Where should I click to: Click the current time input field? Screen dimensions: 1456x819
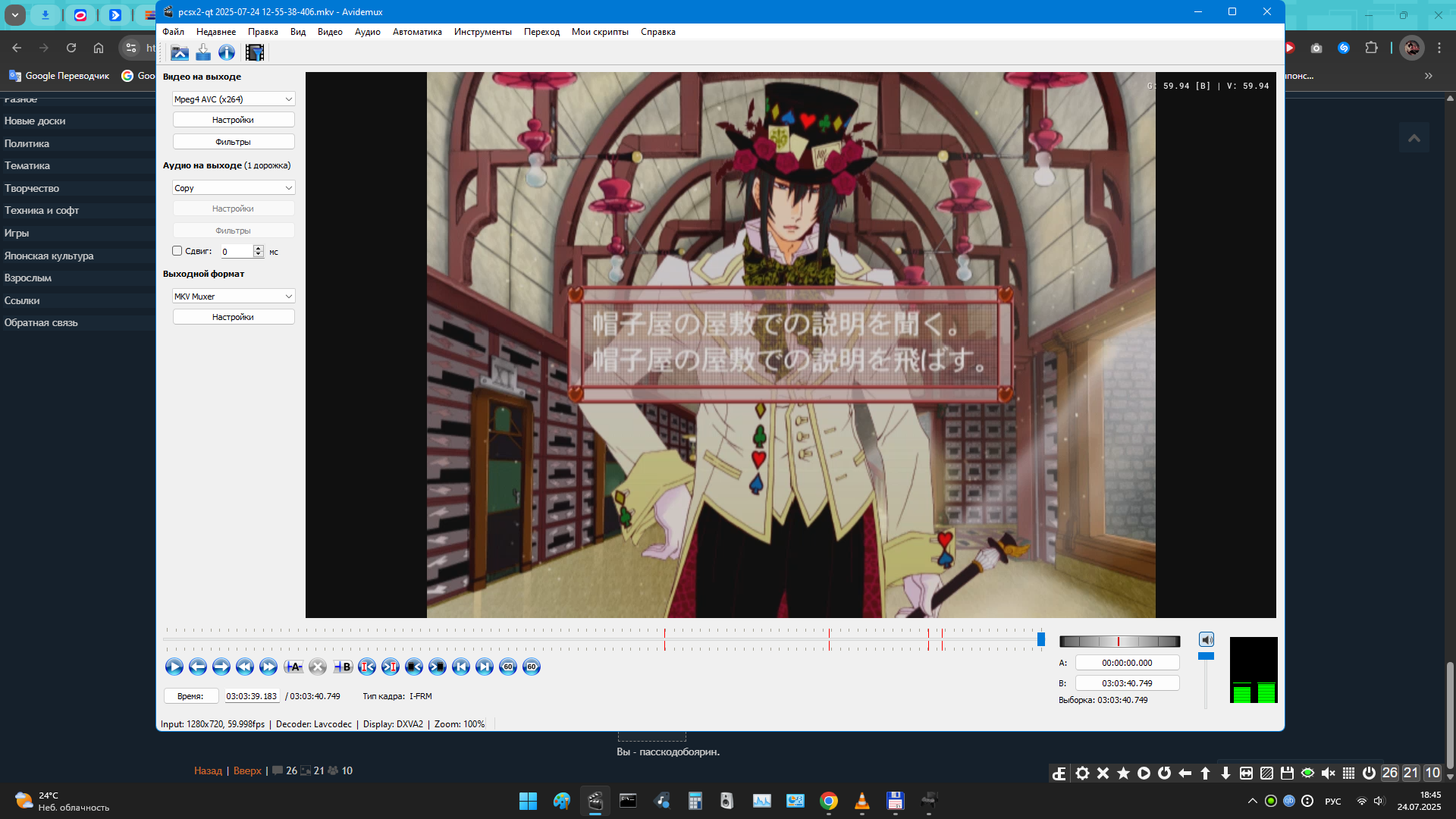point(252,696)
